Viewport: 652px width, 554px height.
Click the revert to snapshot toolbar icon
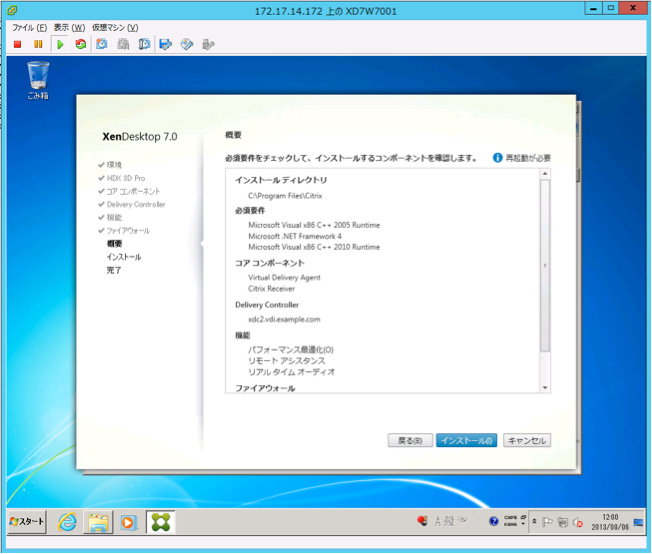[x=123, y=44]
